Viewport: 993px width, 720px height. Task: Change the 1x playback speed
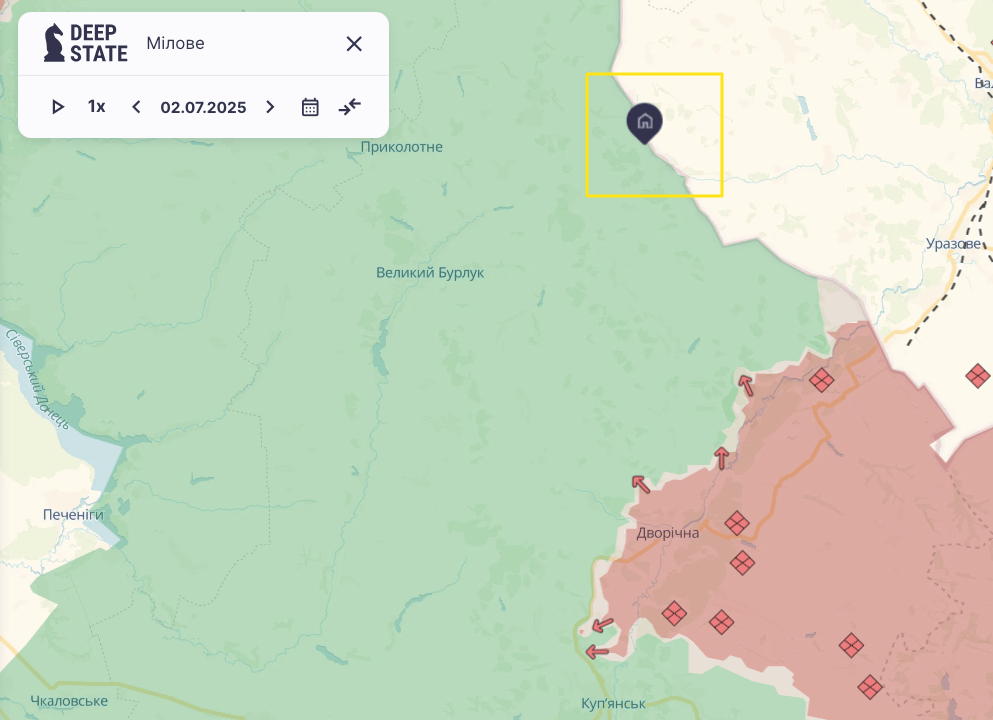pos(96,106)
